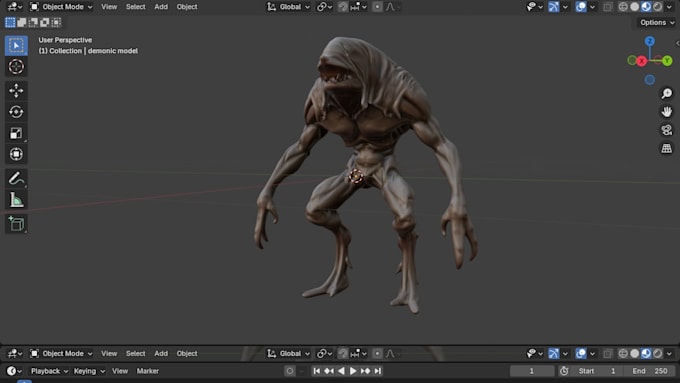Choose the extend-selection mode icon
The image size is (680, 383).
pos(22,23)
